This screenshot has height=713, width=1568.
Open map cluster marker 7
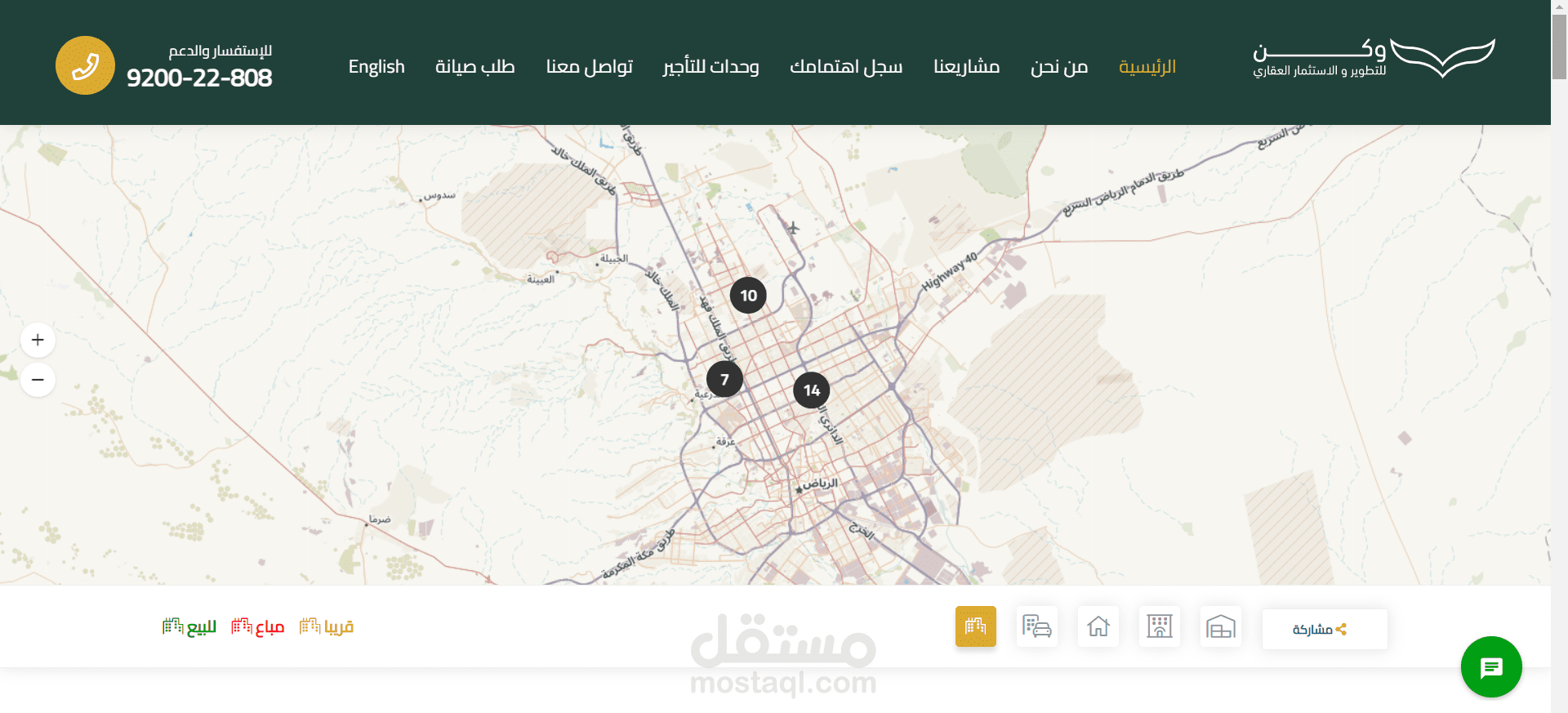[724, 379]
